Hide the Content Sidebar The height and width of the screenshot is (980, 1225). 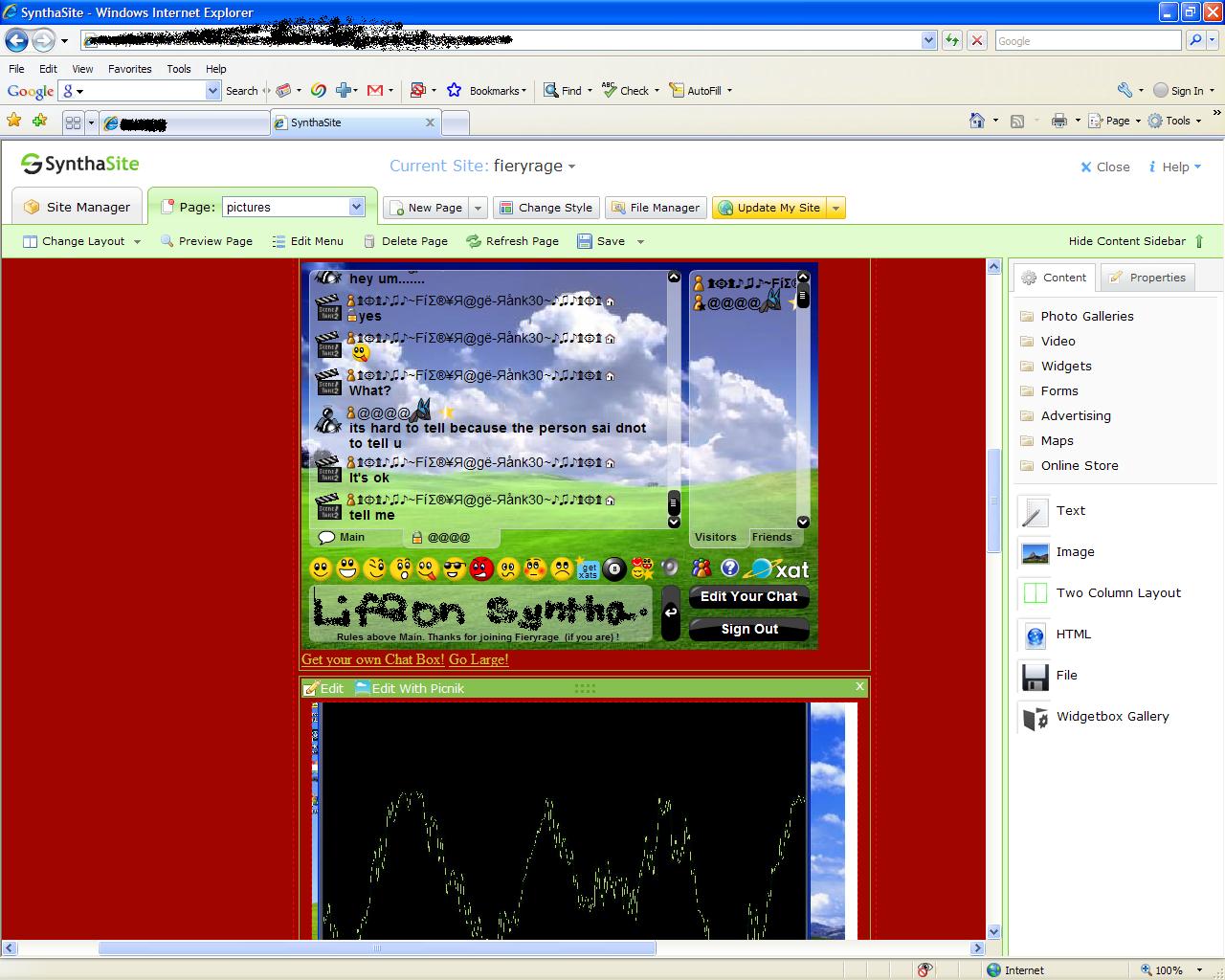click(1136, 241)
